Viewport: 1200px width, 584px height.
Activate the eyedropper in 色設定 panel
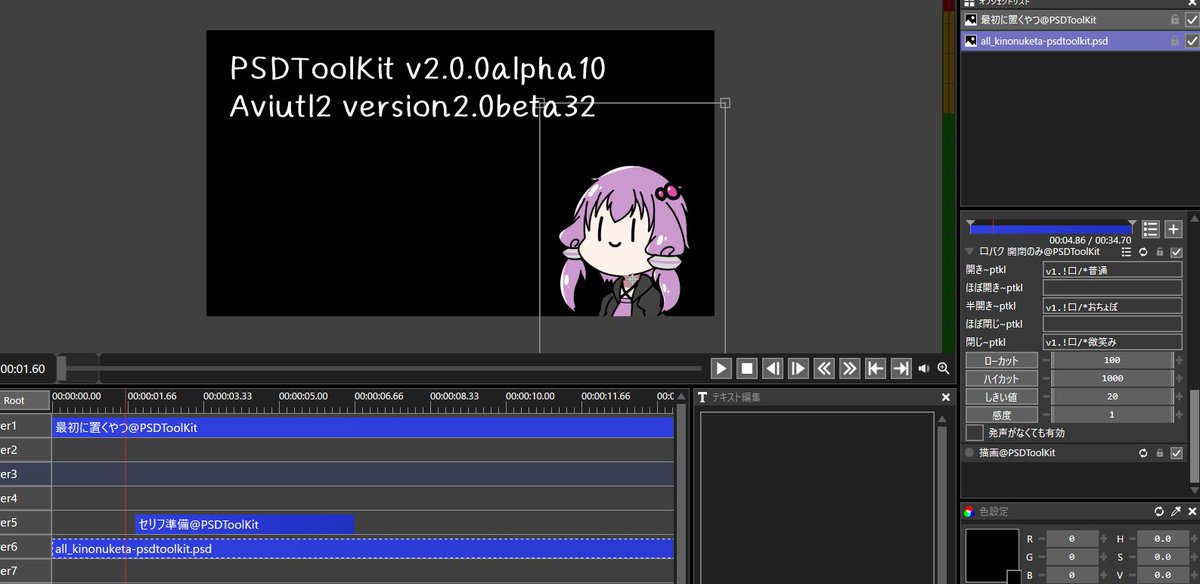(x=1176, y=511)
